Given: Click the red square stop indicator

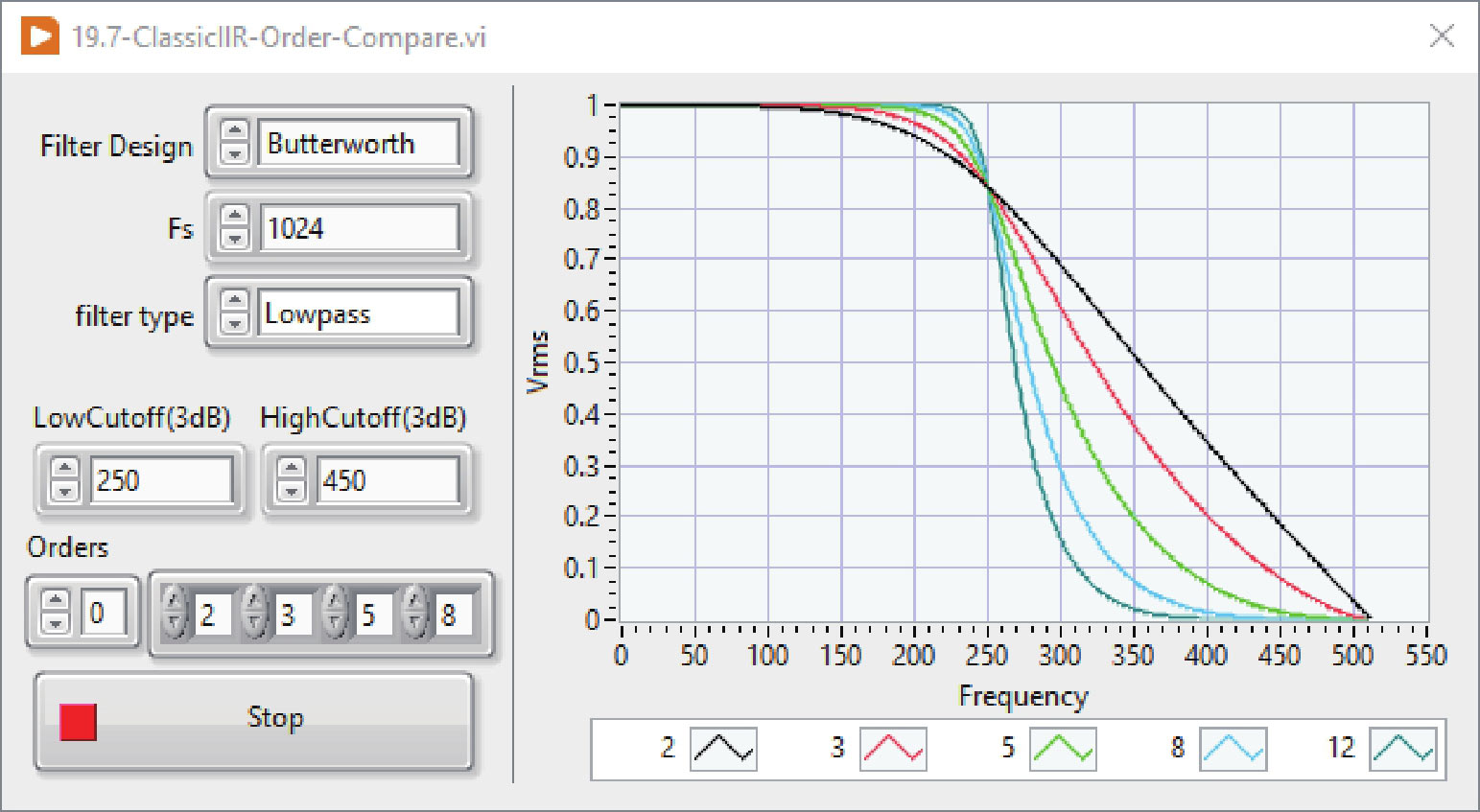Looking at the screenshot, I should 78,722.
